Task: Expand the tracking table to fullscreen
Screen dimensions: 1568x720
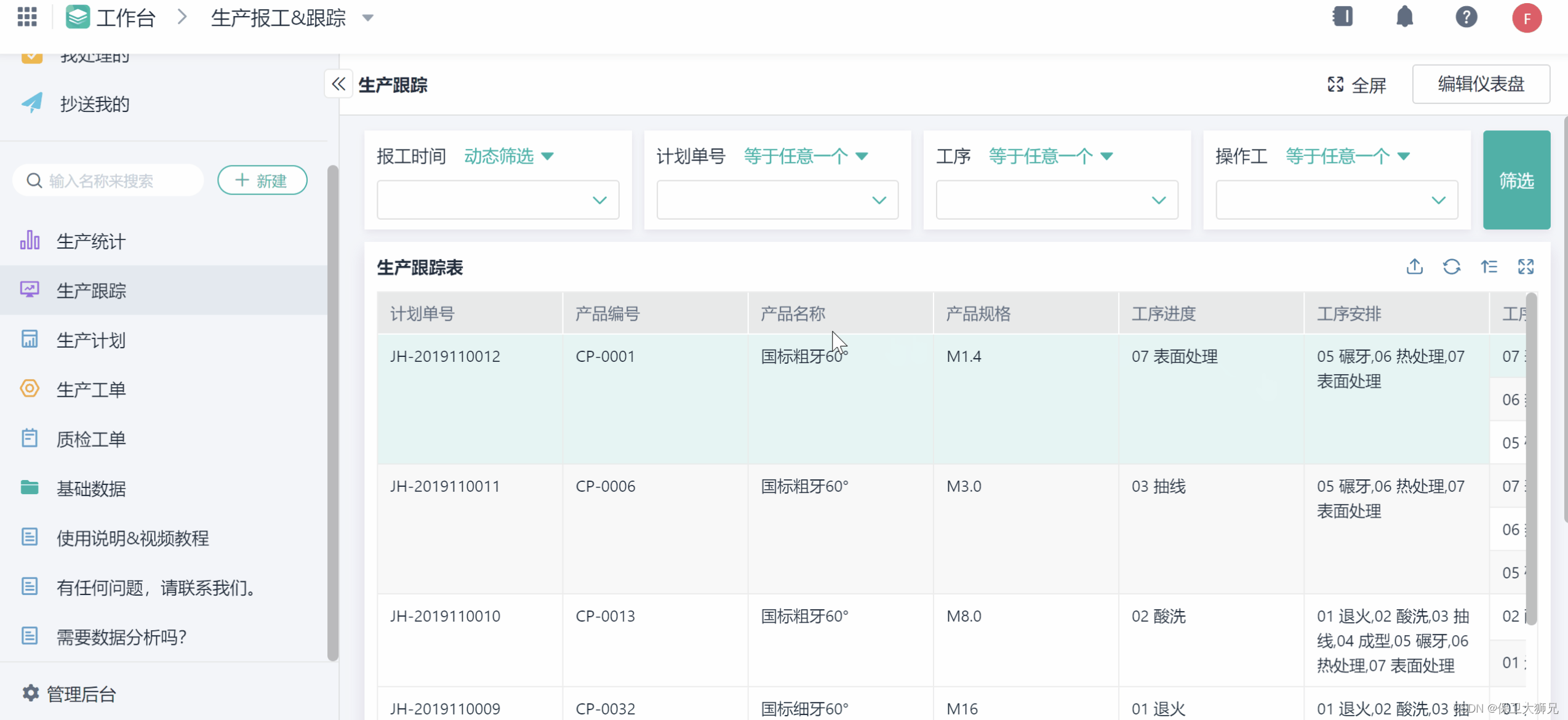Action: point(1527,266)
